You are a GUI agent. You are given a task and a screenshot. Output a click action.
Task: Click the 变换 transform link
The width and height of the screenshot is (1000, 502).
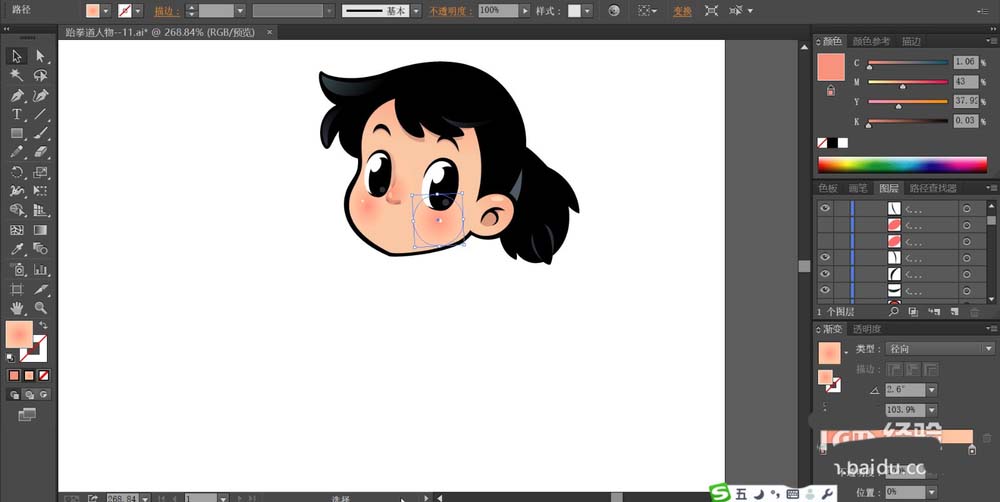[682, 11]
